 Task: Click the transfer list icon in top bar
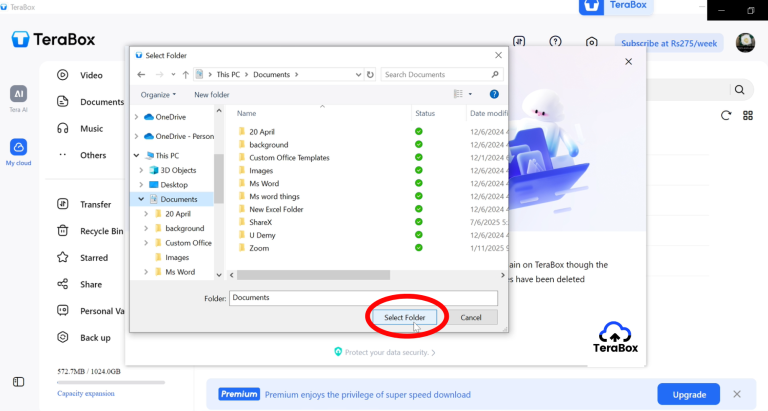pos(519,42)
